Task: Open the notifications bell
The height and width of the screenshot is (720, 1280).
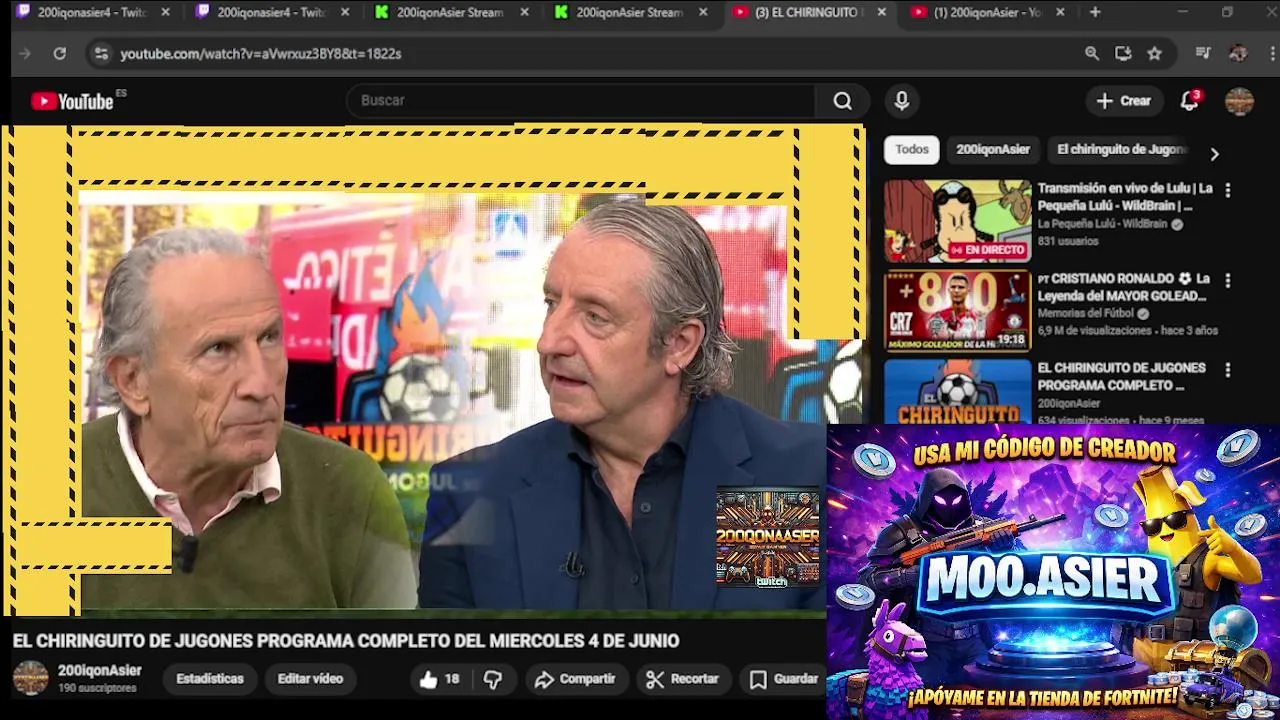Action: 1190,101
